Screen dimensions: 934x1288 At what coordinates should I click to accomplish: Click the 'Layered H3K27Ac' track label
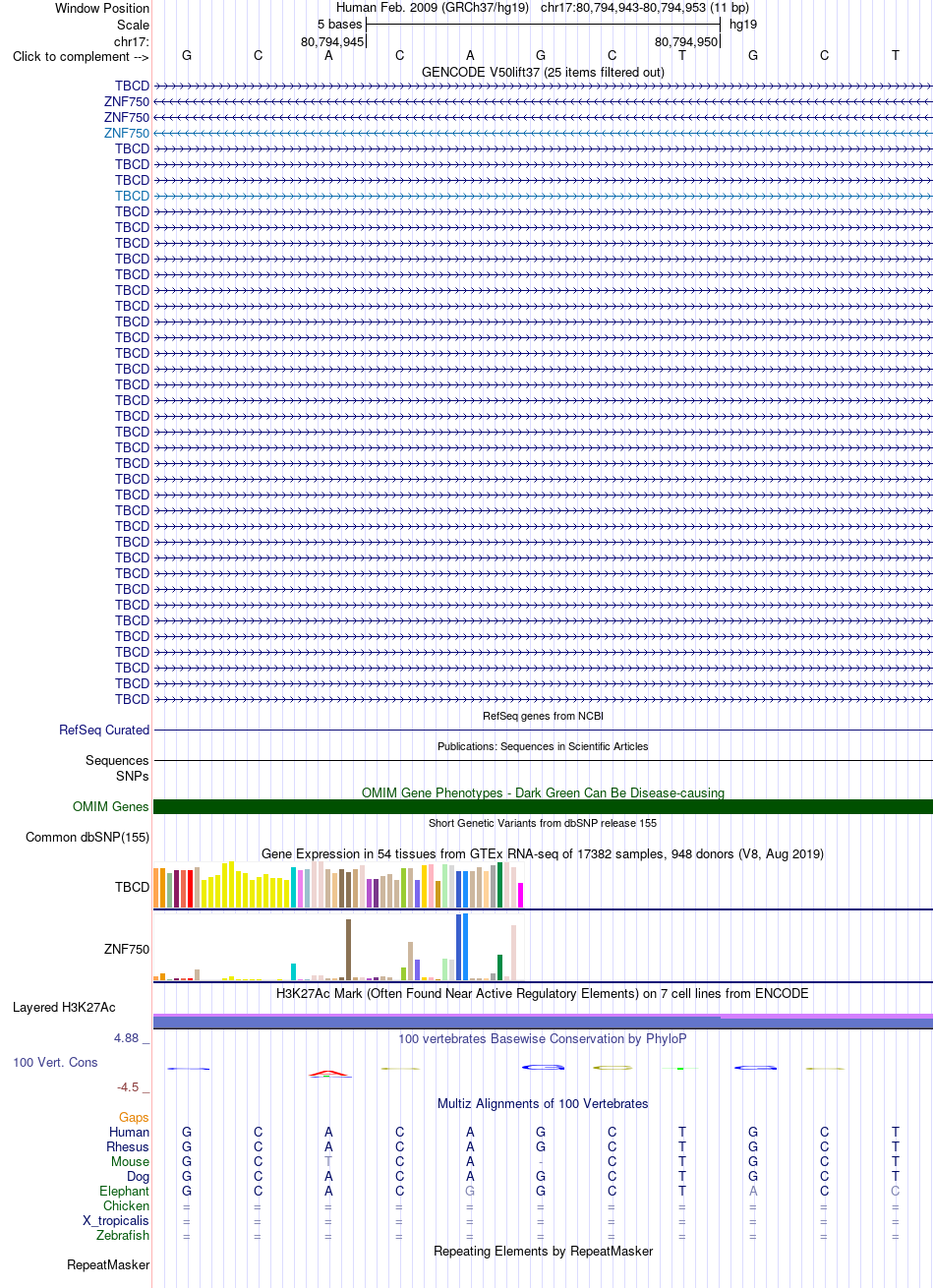coord(64,1008)
